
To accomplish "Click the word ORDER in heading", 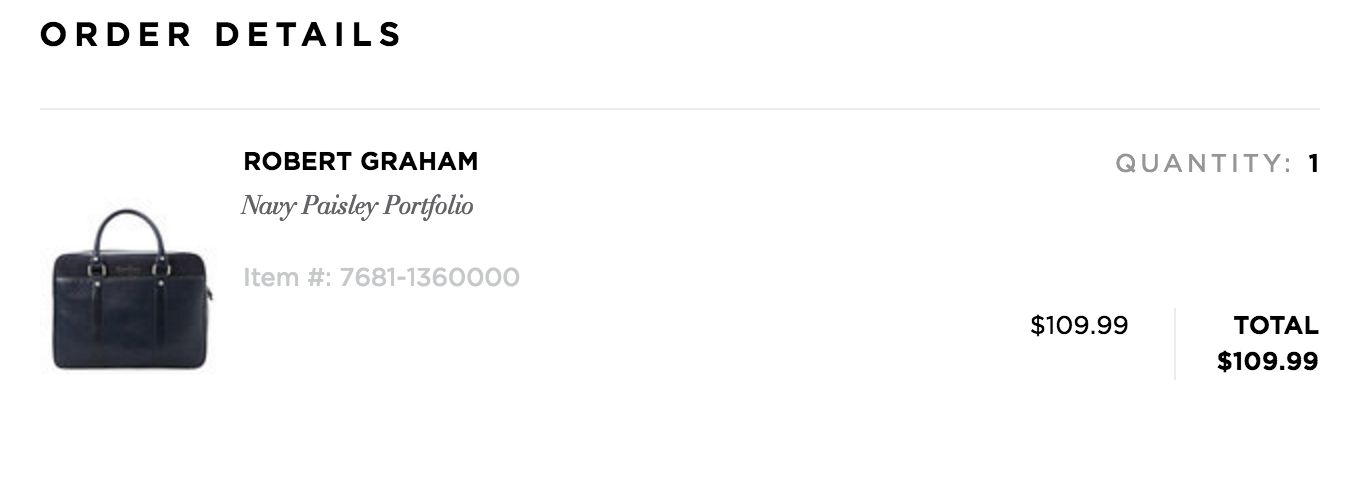I will pyautogui.click(x=116, y=35).
